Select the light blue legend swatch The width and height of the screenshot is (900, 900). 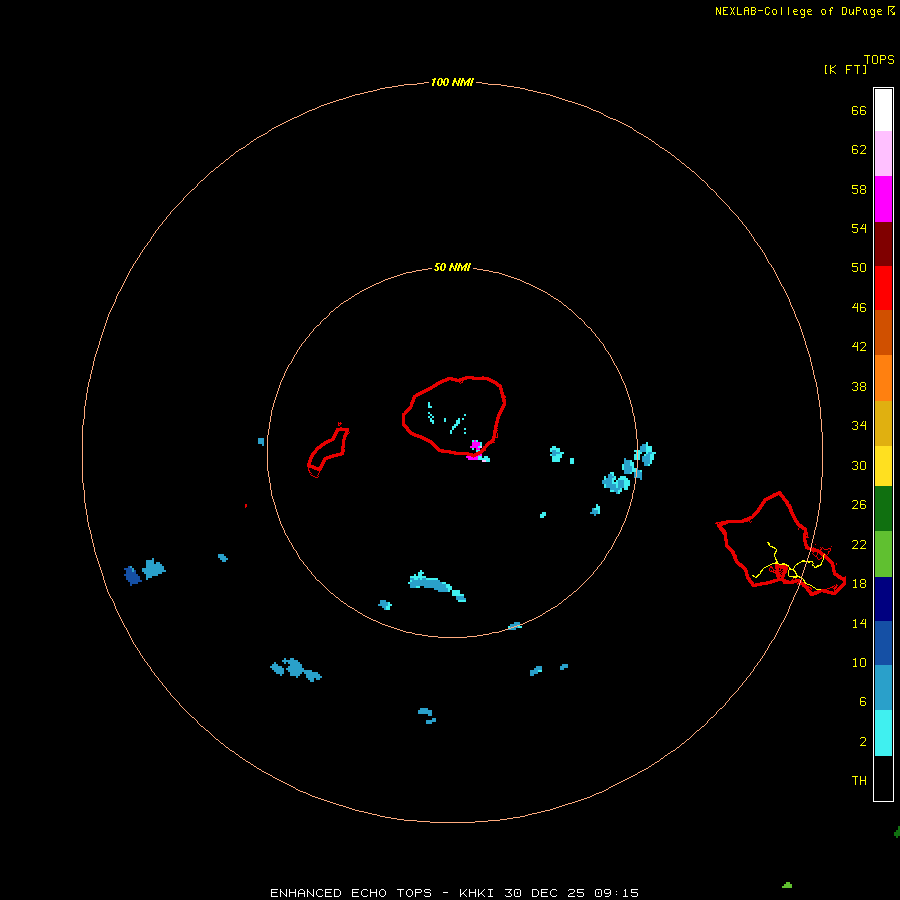883,688
